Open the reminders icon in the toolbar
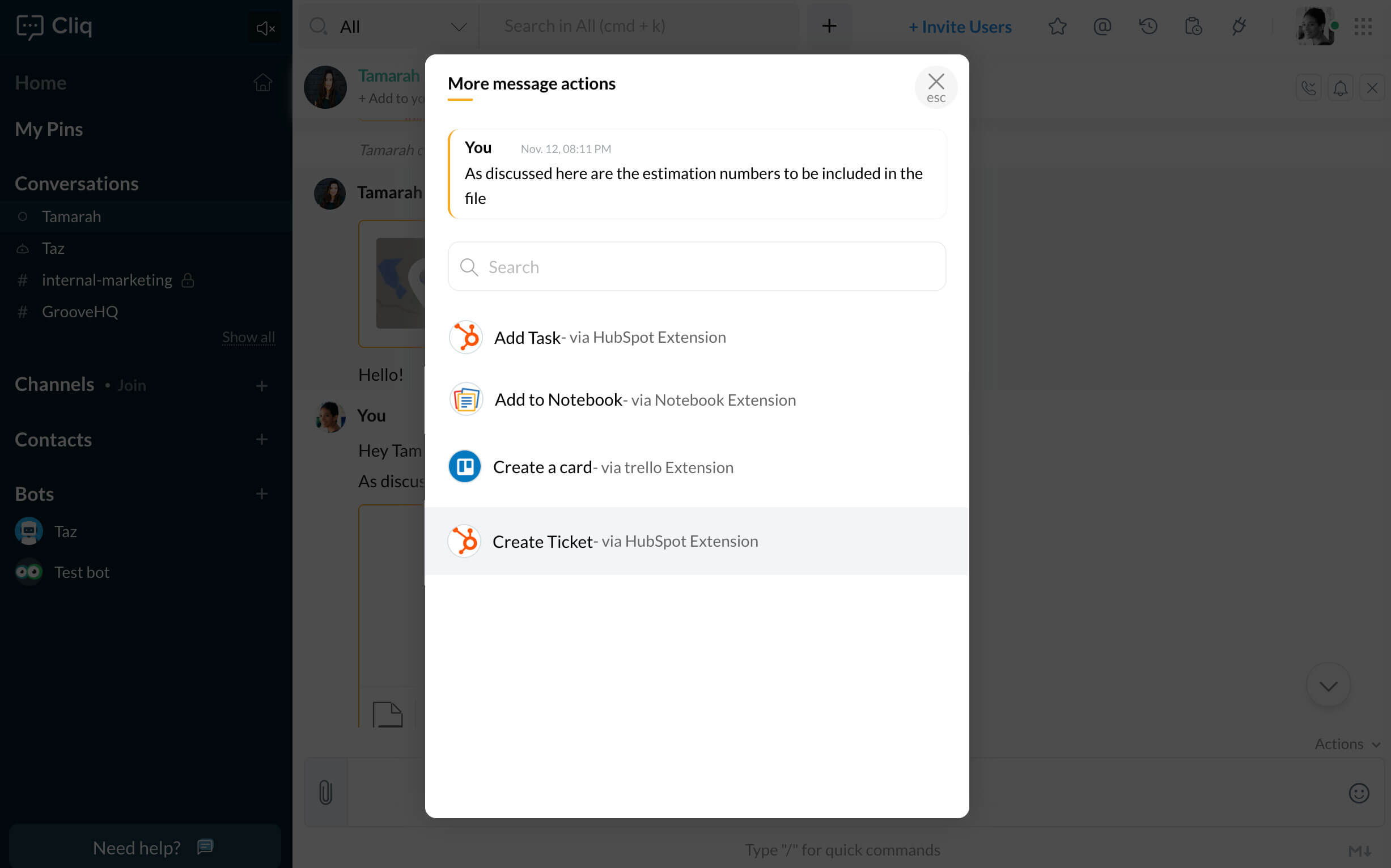 click(x=1193, y=26)
